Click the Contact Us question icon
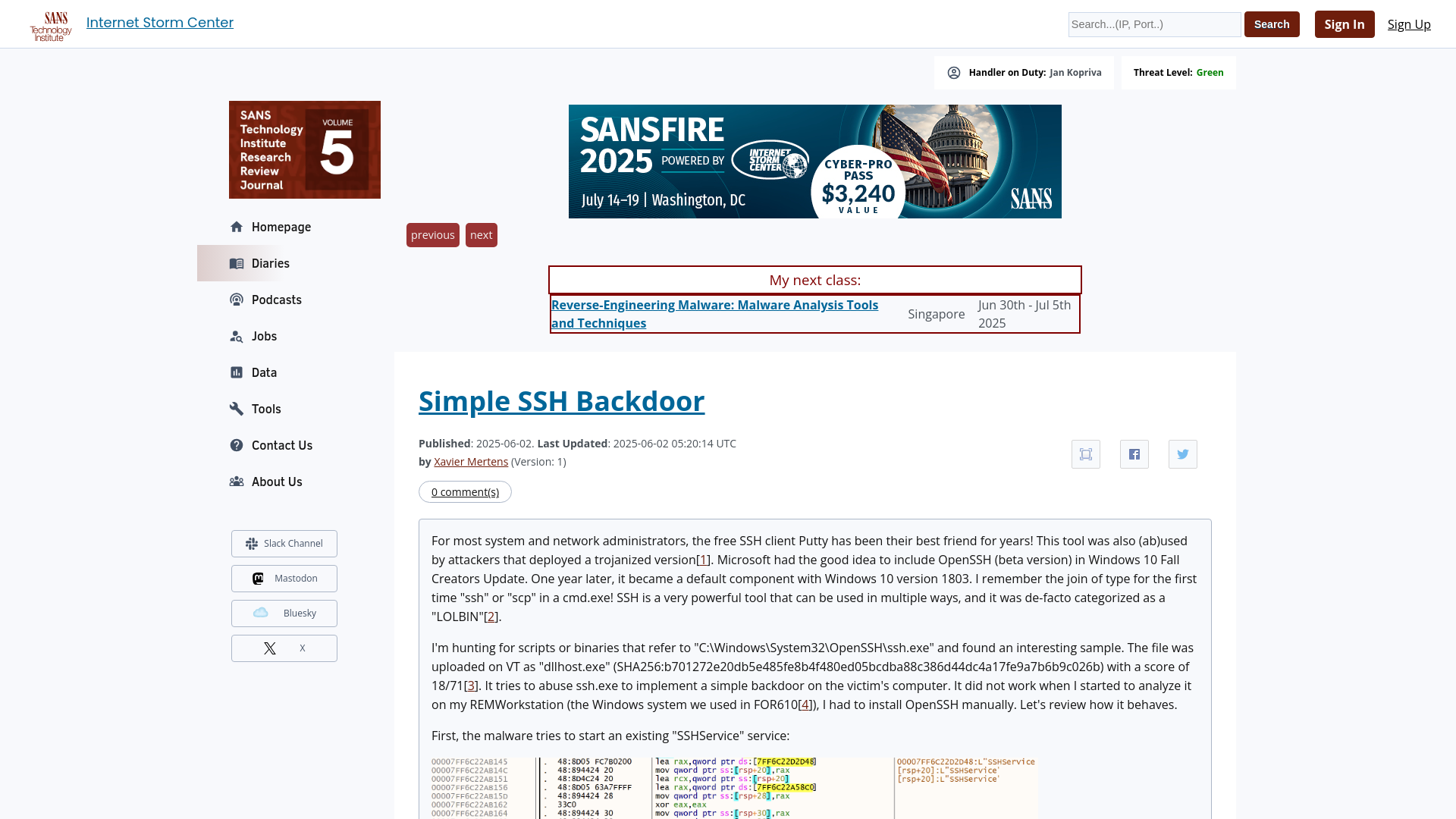Viewport: 1456px width, 819px height. [x=237, y=445]
